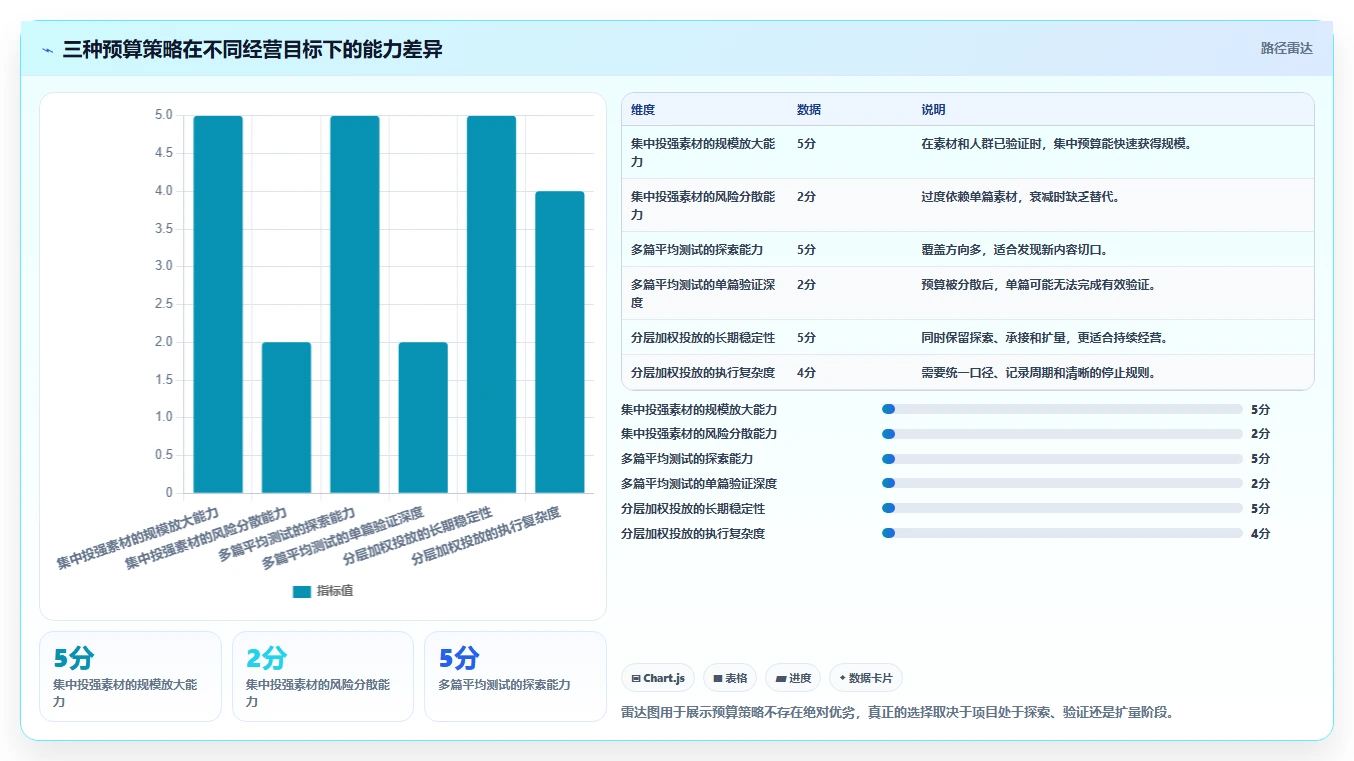The width and height of the screenshot is (1354, 761).
Task: Select table cell 多篇平均测试的单篇验证深度
Action: tap(704, 293)
